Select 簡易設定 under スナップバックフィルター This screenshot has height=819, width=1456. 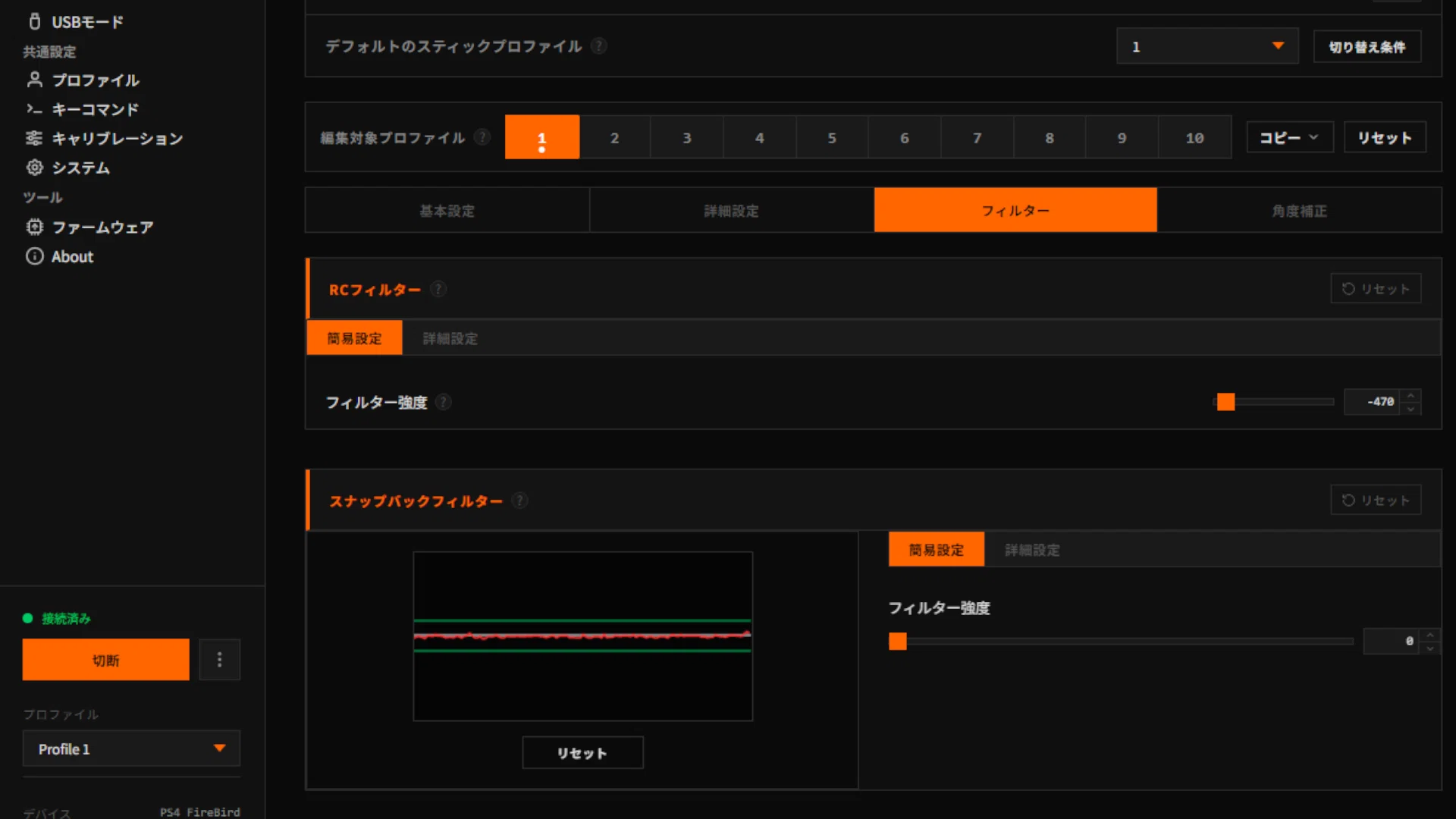point(937,549)
